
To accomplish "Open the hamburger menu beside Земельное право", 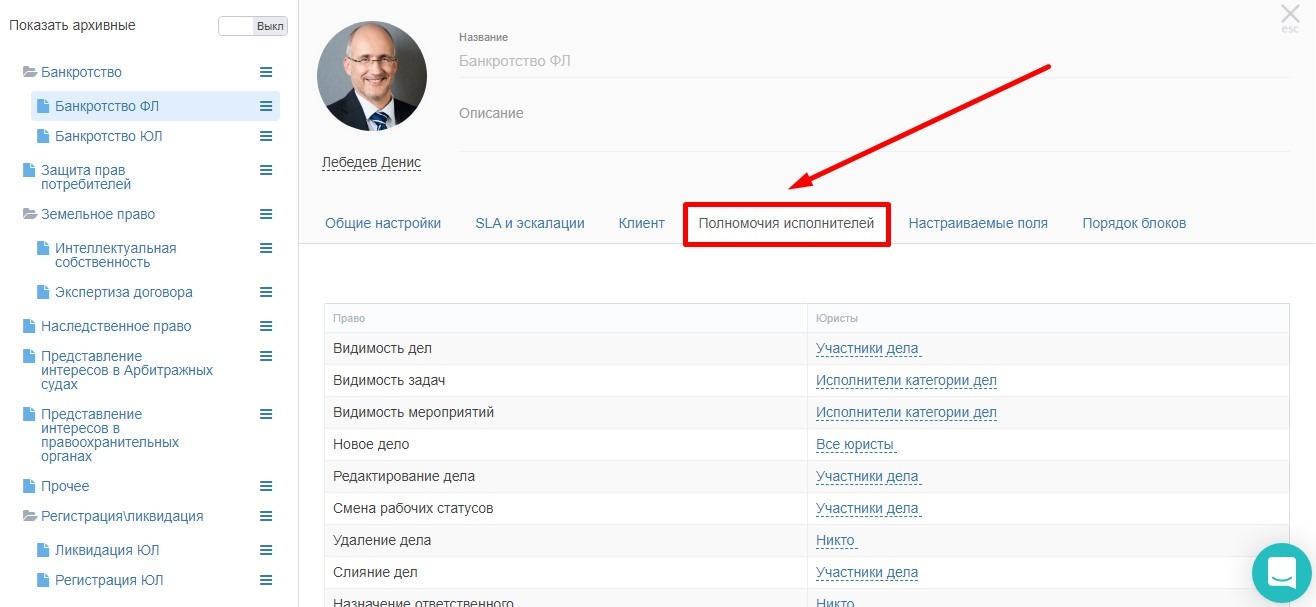I will coord(266,214).
